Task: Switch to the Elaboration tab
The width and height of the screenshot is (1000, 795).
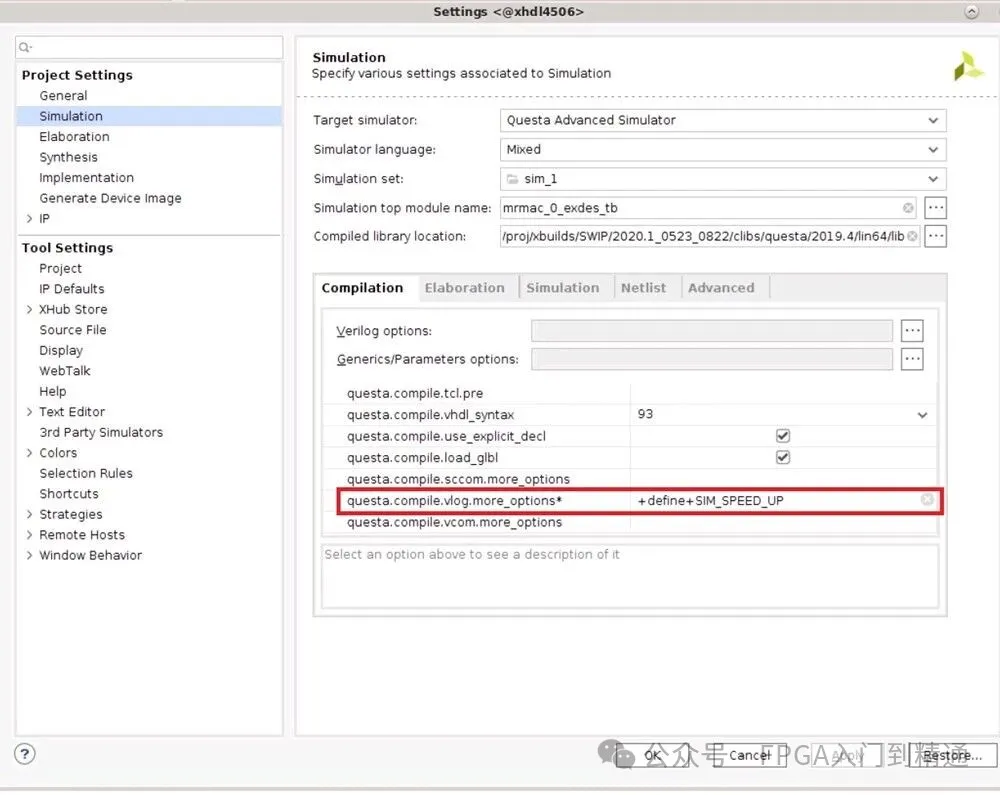Action: [x=464, y=288]
